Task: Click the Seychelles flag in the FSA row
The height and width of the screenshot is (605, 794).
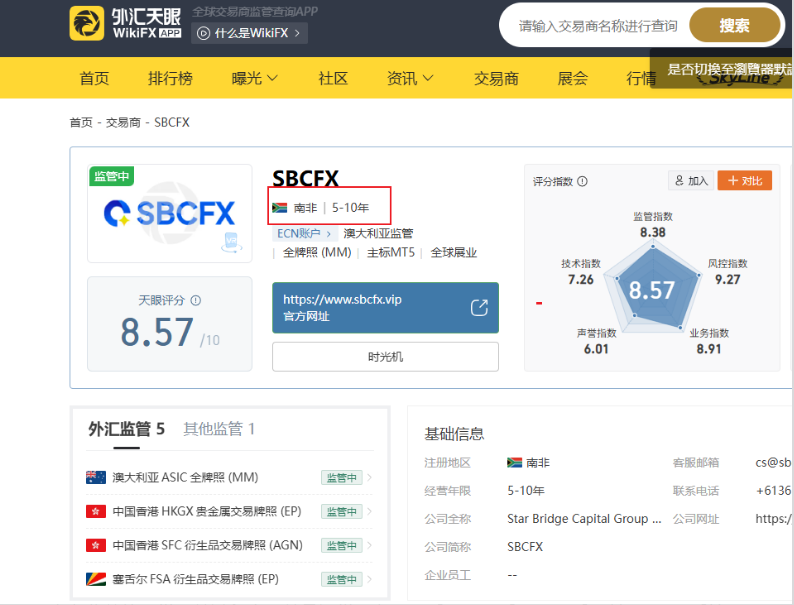Action: pyautogui.click(x=96, y=579)
